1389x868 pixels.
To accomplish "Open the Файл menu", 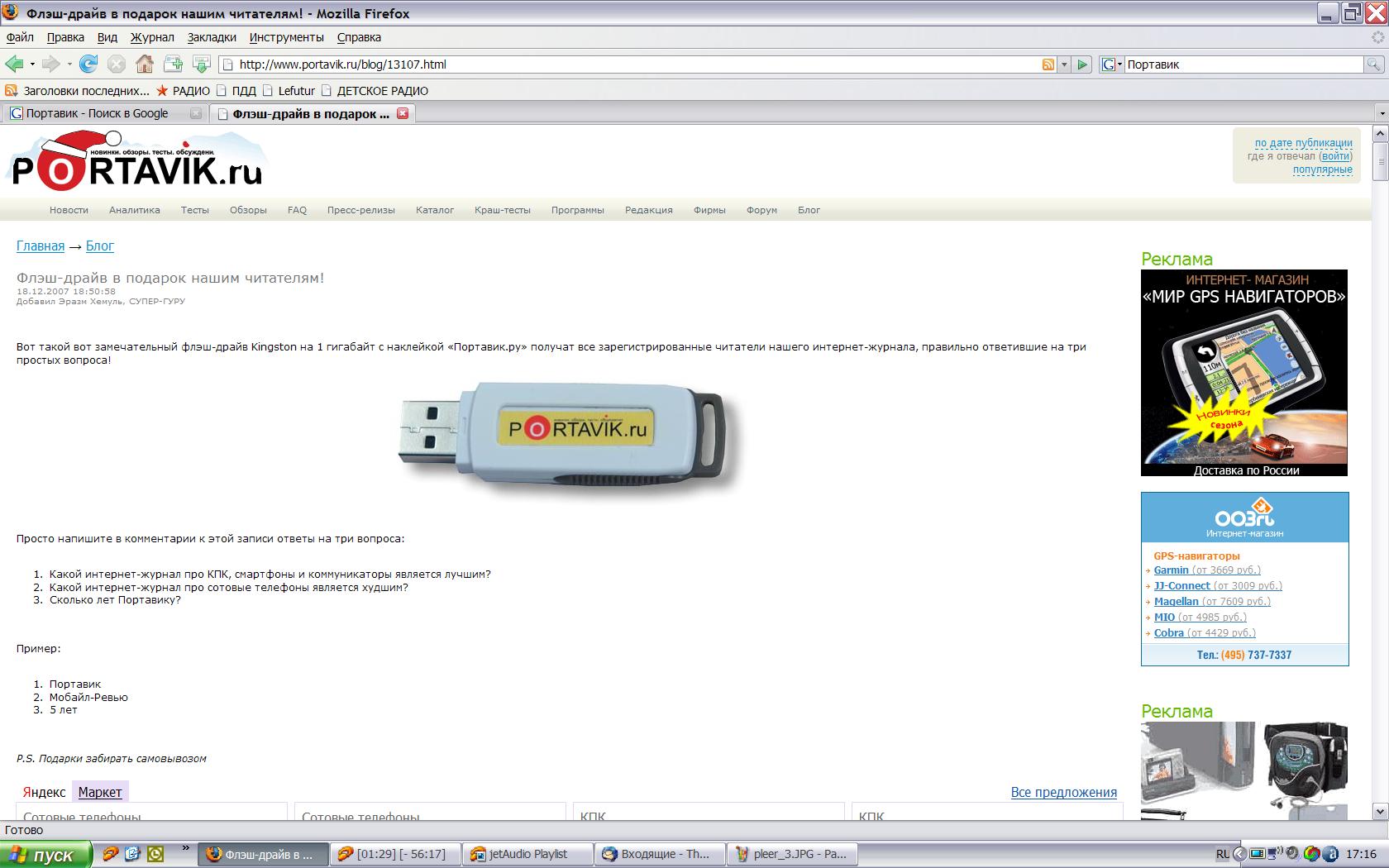I will pos(20,37).
